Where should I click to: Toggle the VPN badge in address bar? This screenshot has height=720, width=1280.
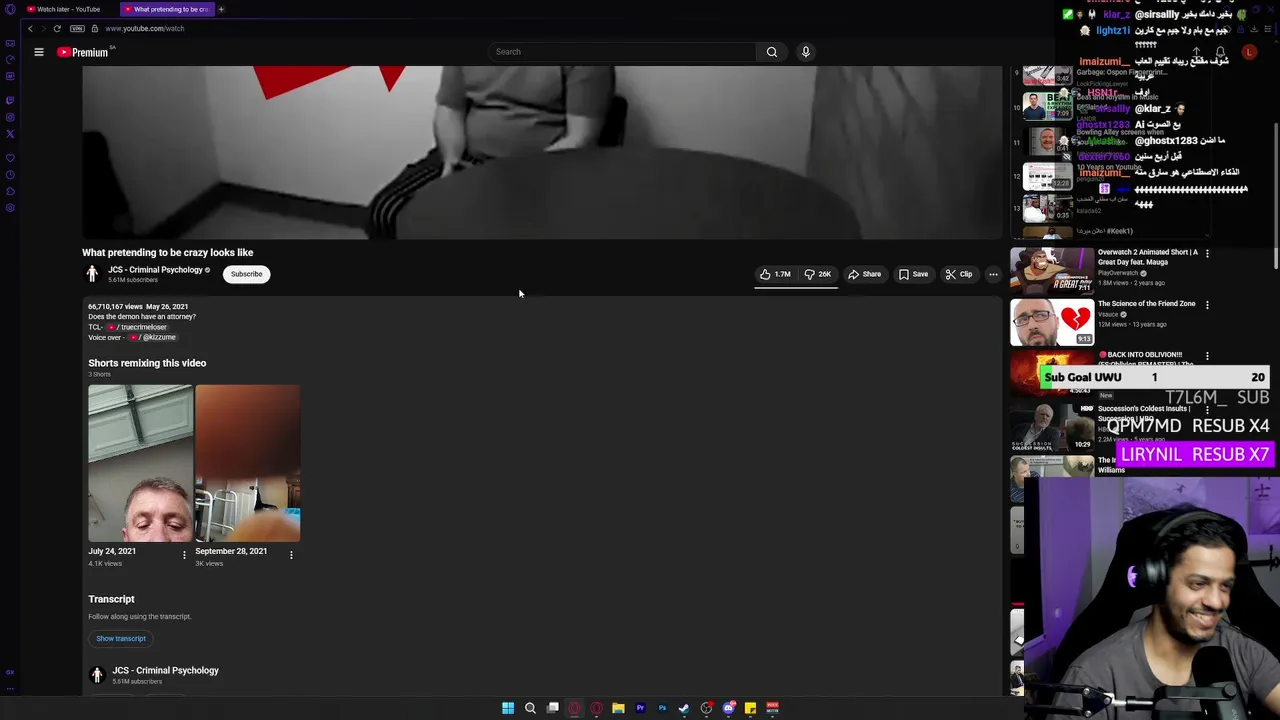78,28
